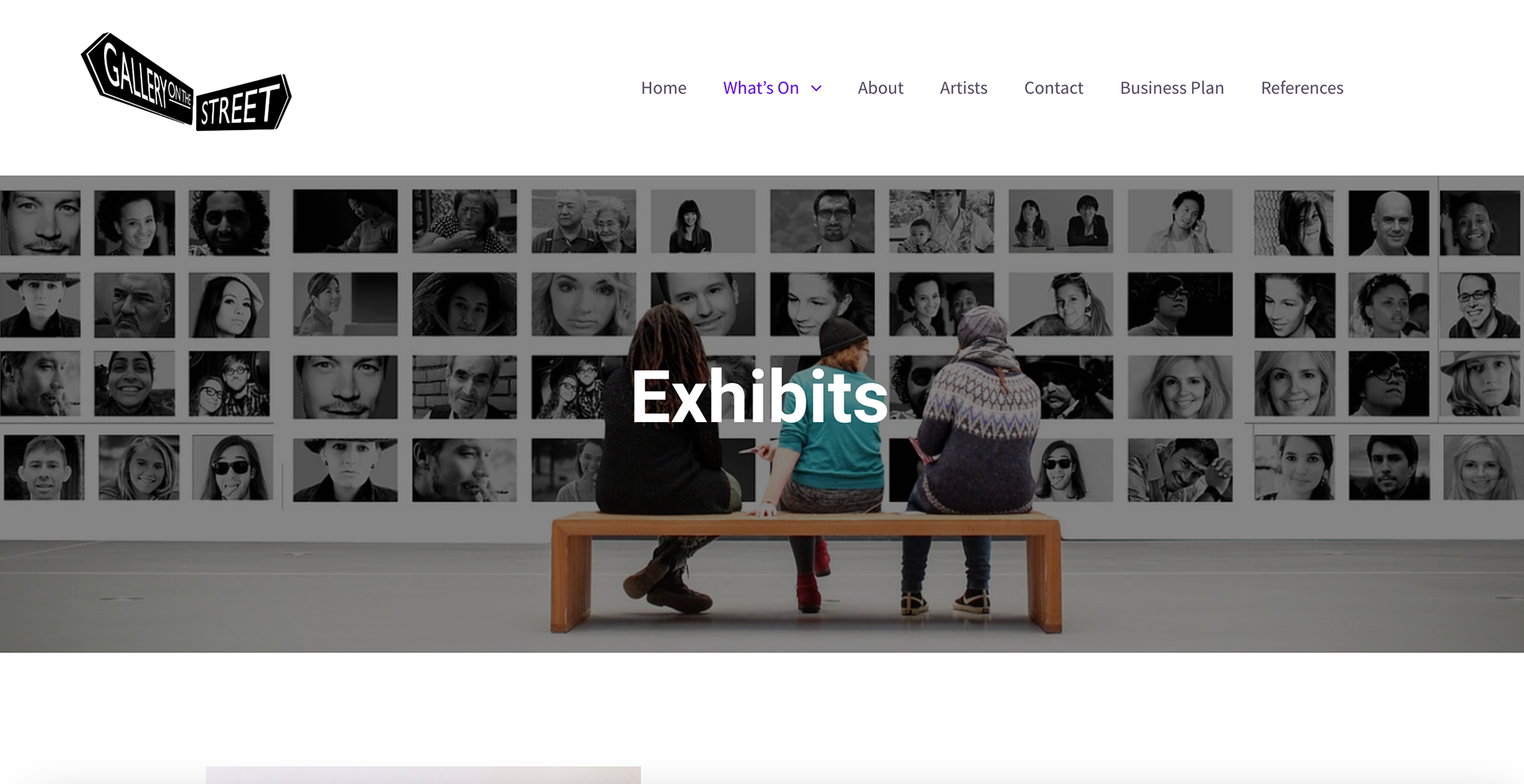Open the What's On menu item
The height and width of the screenshot is (784, 1524).
[760, 88]
